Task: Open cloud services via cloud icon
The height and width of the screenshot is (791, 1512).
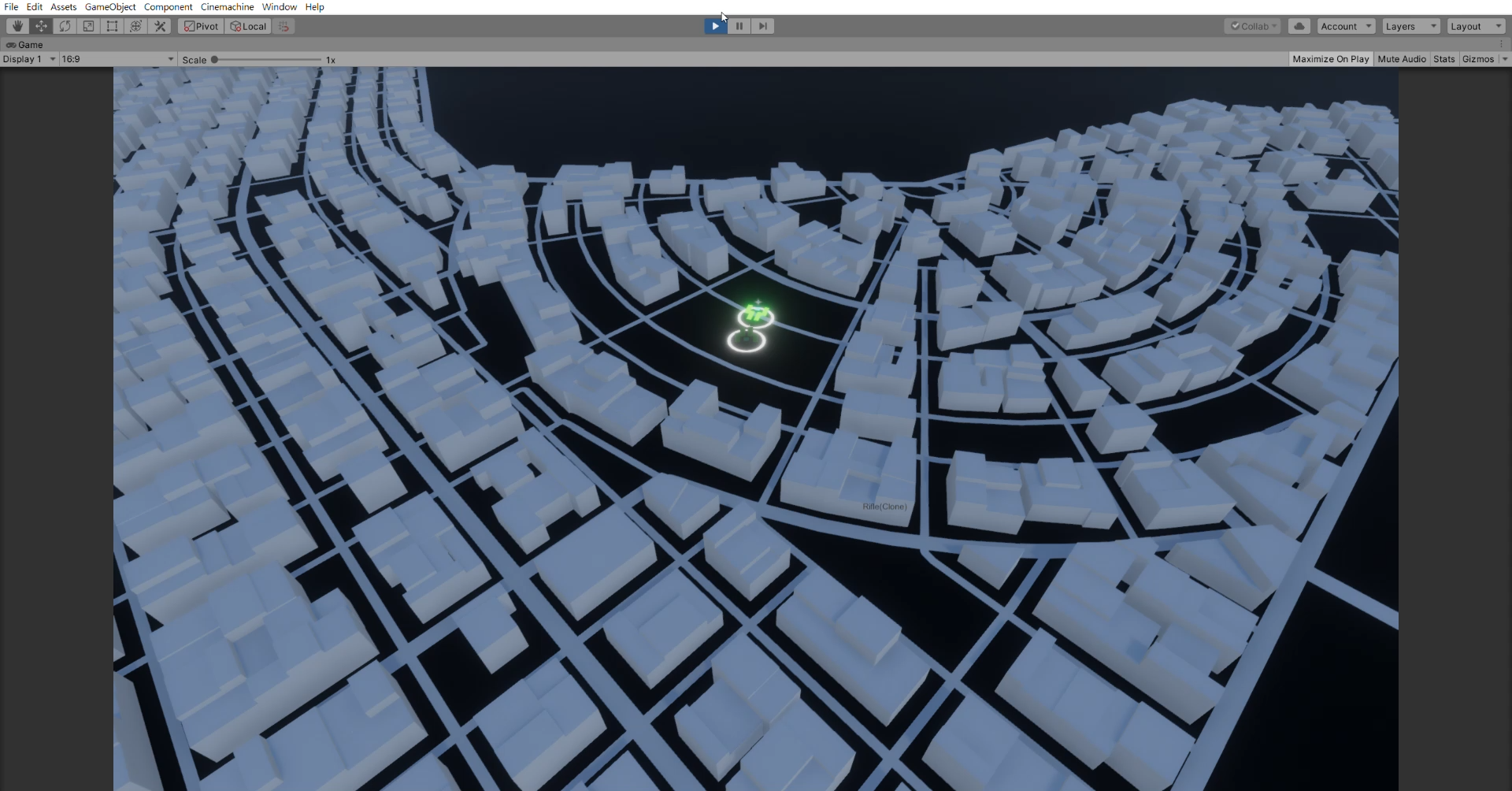Action: pos(1299,26)
